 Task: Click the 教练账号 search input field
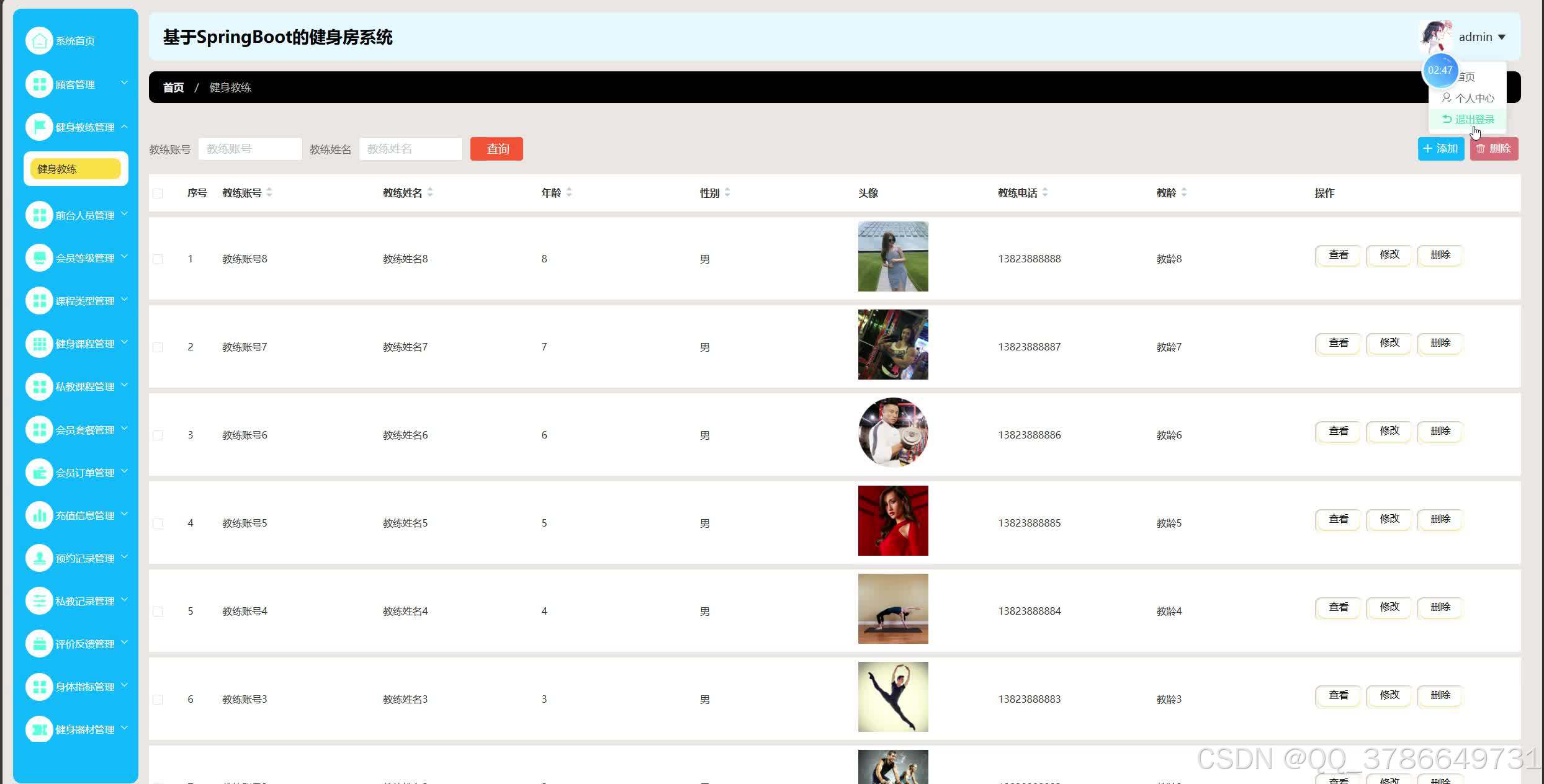pos(250,149)
